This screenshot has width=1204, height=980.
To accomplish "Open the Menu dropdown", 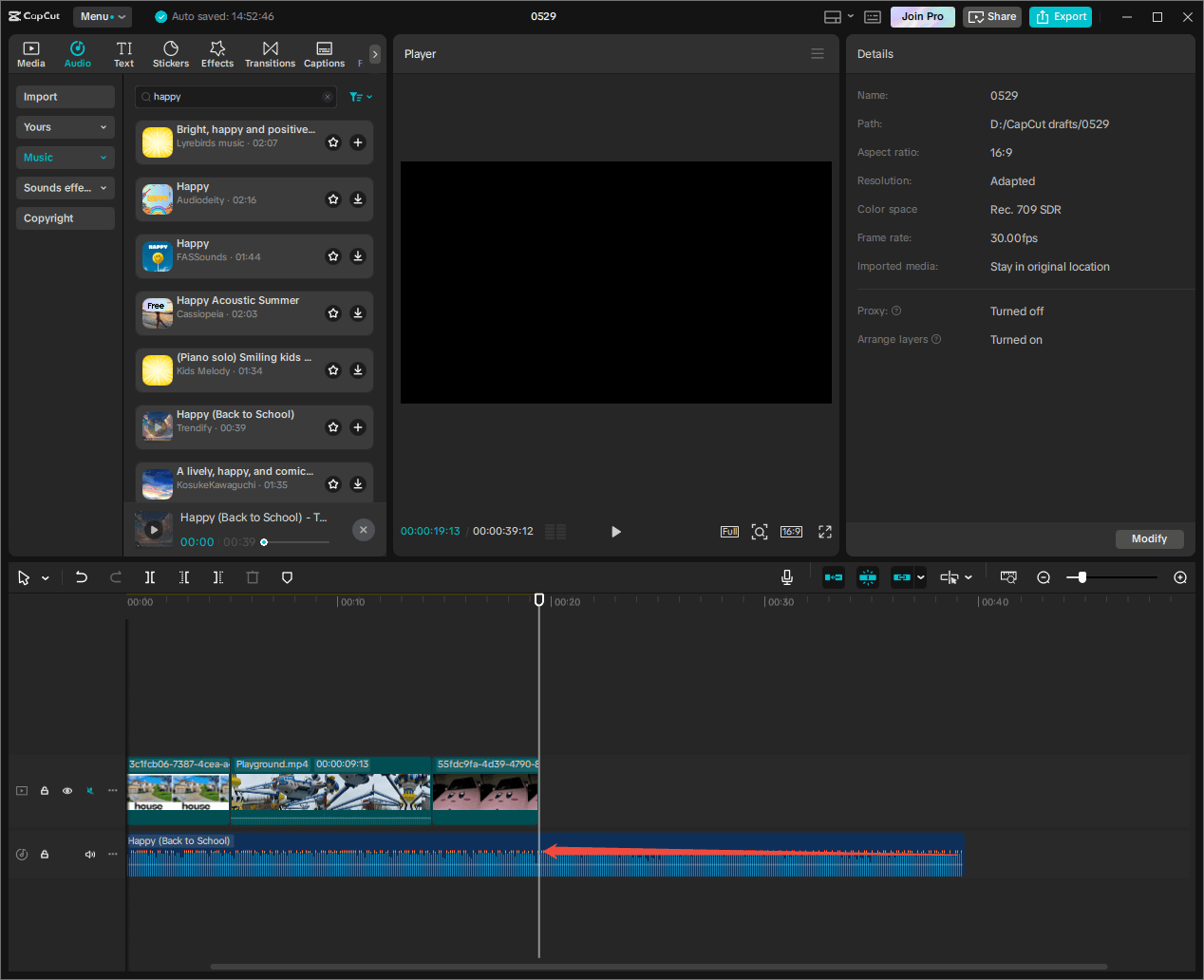I will coord(102,16).
